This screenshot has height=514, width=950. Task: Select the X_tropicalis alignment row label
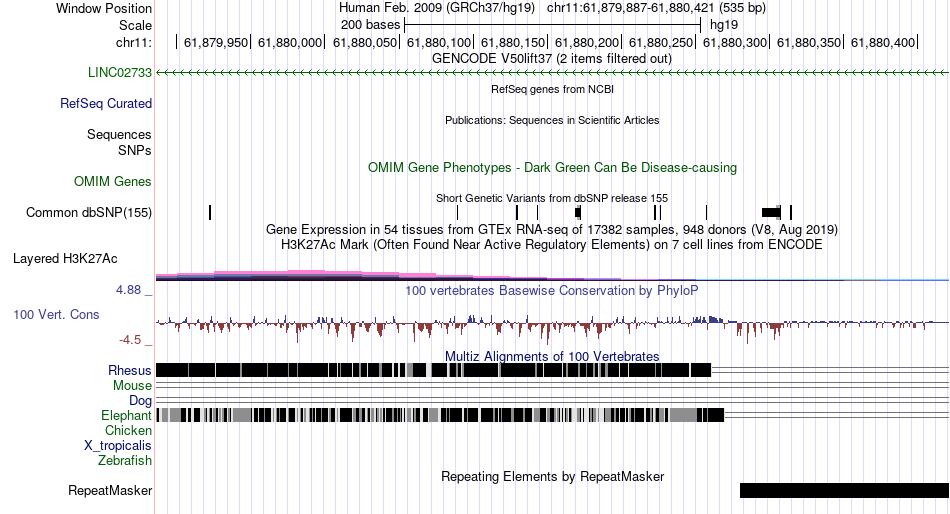pyautogui.click(x=118, y=446)
